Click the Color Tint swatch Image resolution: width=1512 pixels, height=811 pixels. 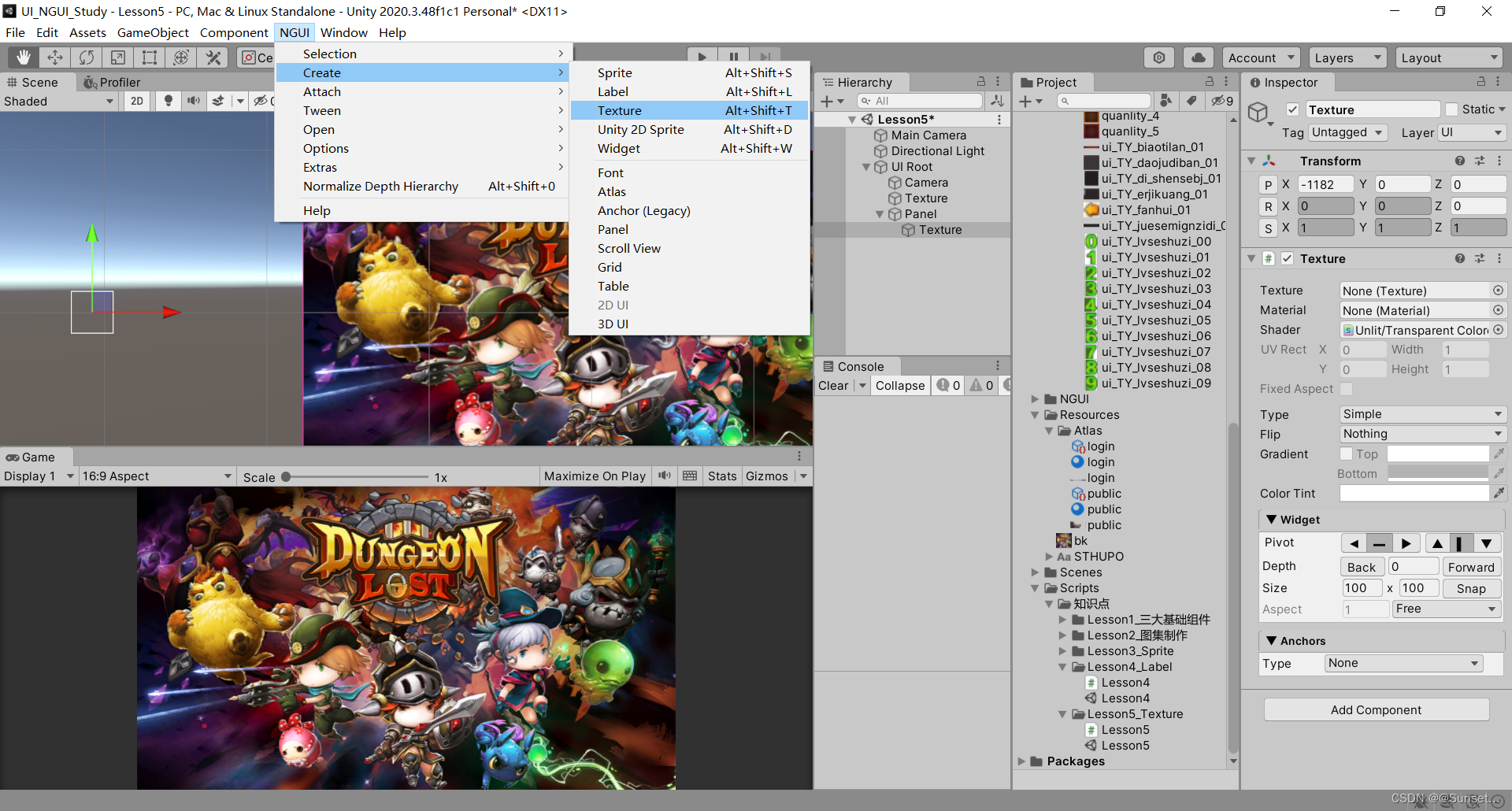[x=1414, y=493]
